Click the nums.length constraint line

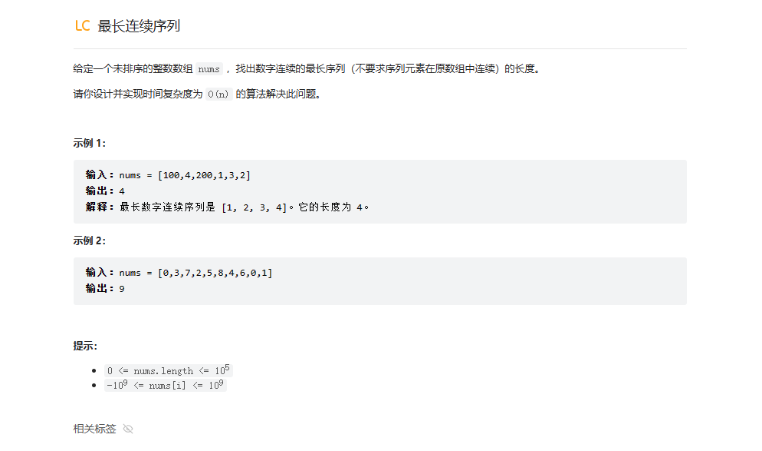coord(168,370)
